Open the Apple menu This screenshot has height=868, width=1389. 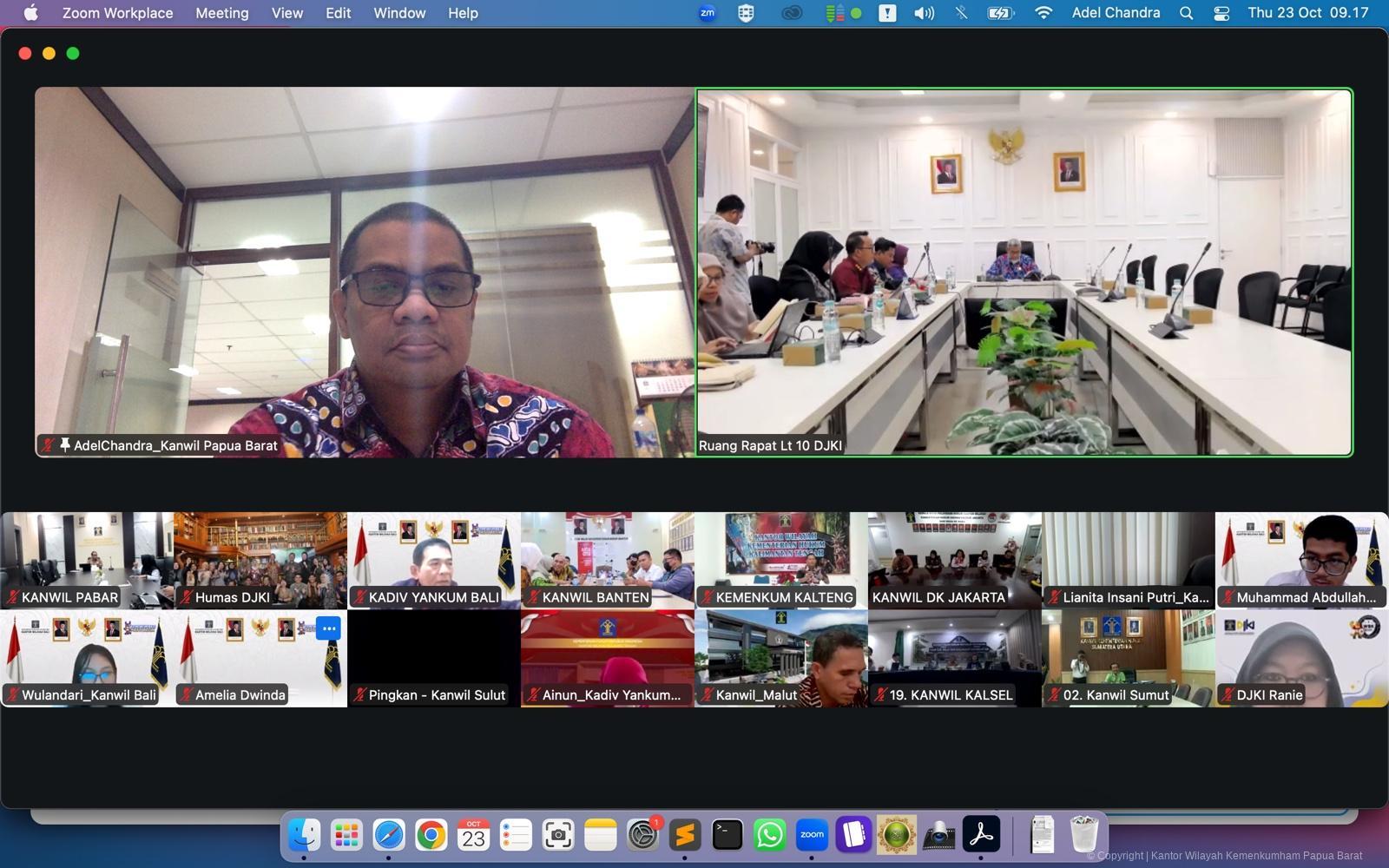coord(31,13)
